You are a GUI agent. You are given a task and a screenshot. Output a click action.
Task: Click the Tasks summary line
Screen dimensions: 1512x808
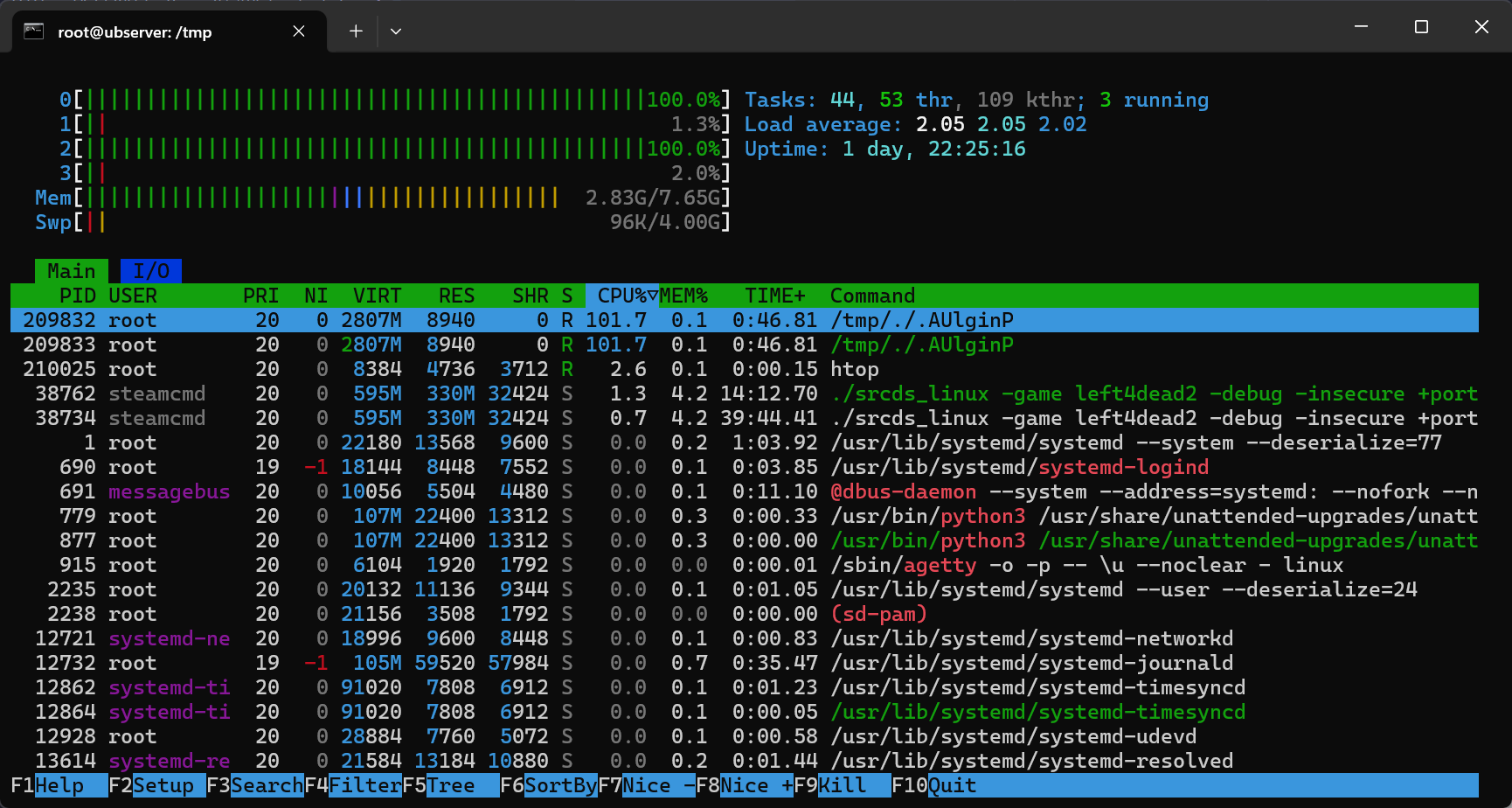click(x=976, y=100)
